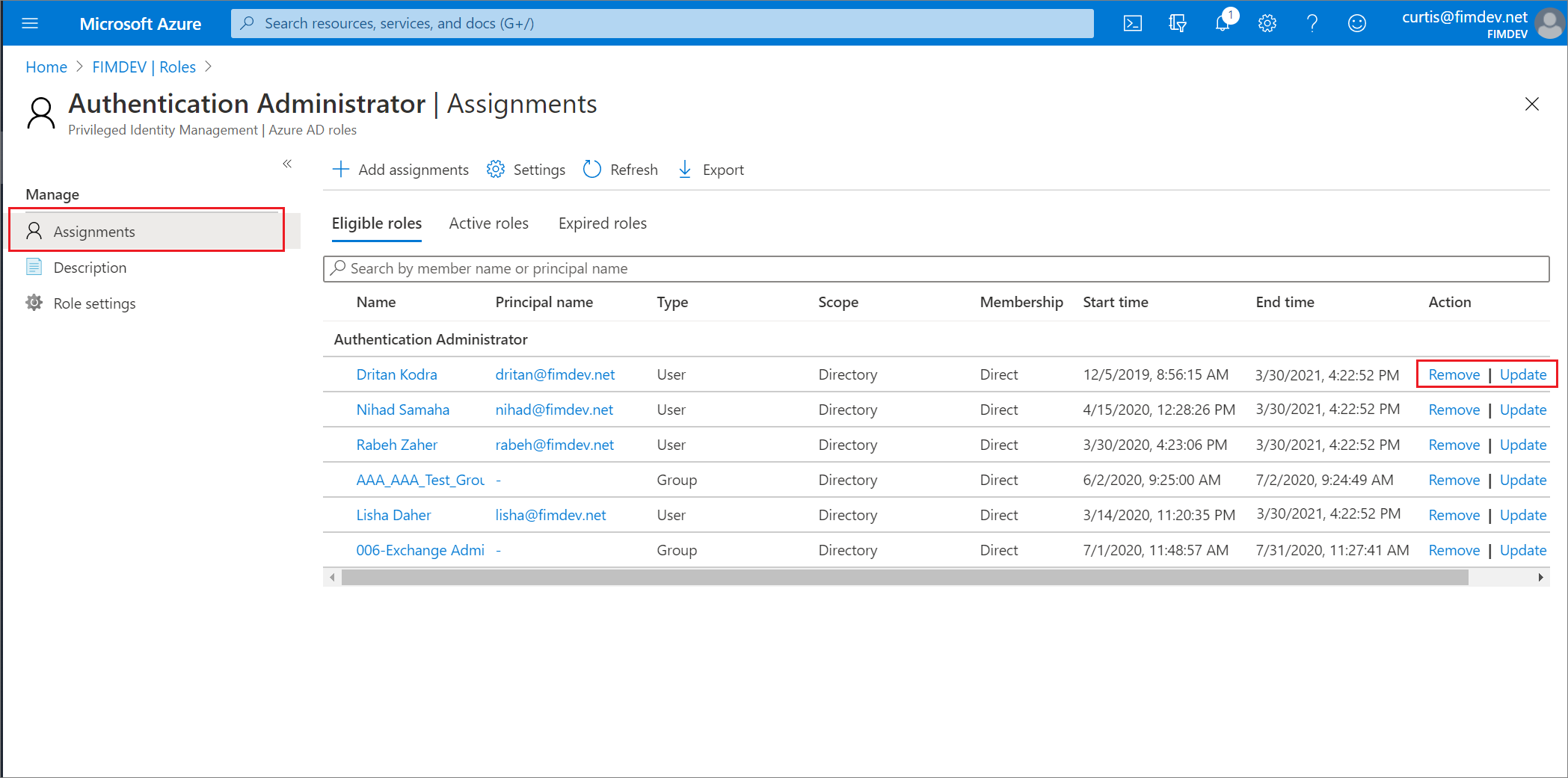Collapse the left menu with double chevron
Screen dimensions: 1568x778
coord(287,164)
